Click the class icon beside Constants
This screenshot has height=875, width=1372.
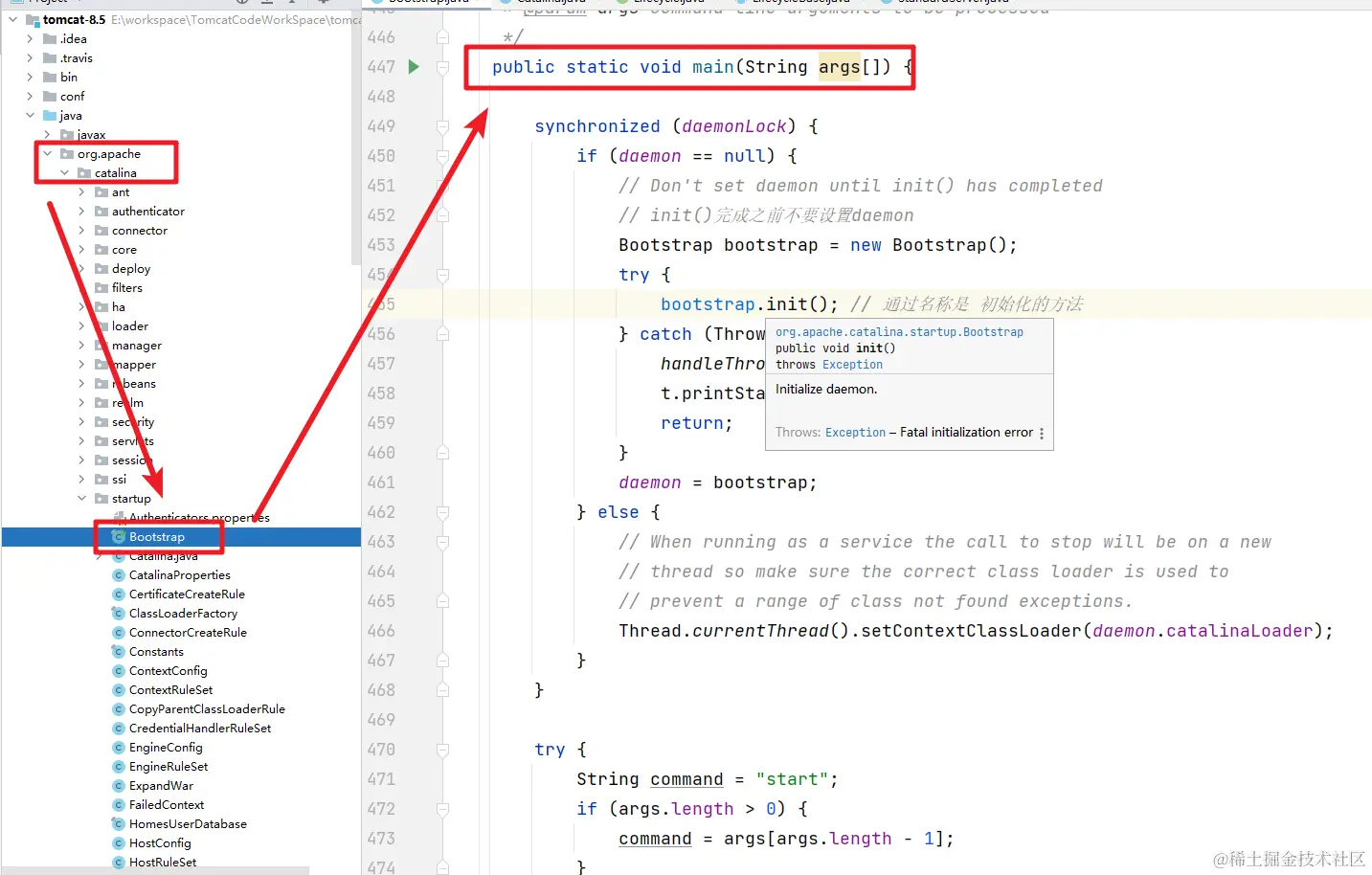pos(119,652)
